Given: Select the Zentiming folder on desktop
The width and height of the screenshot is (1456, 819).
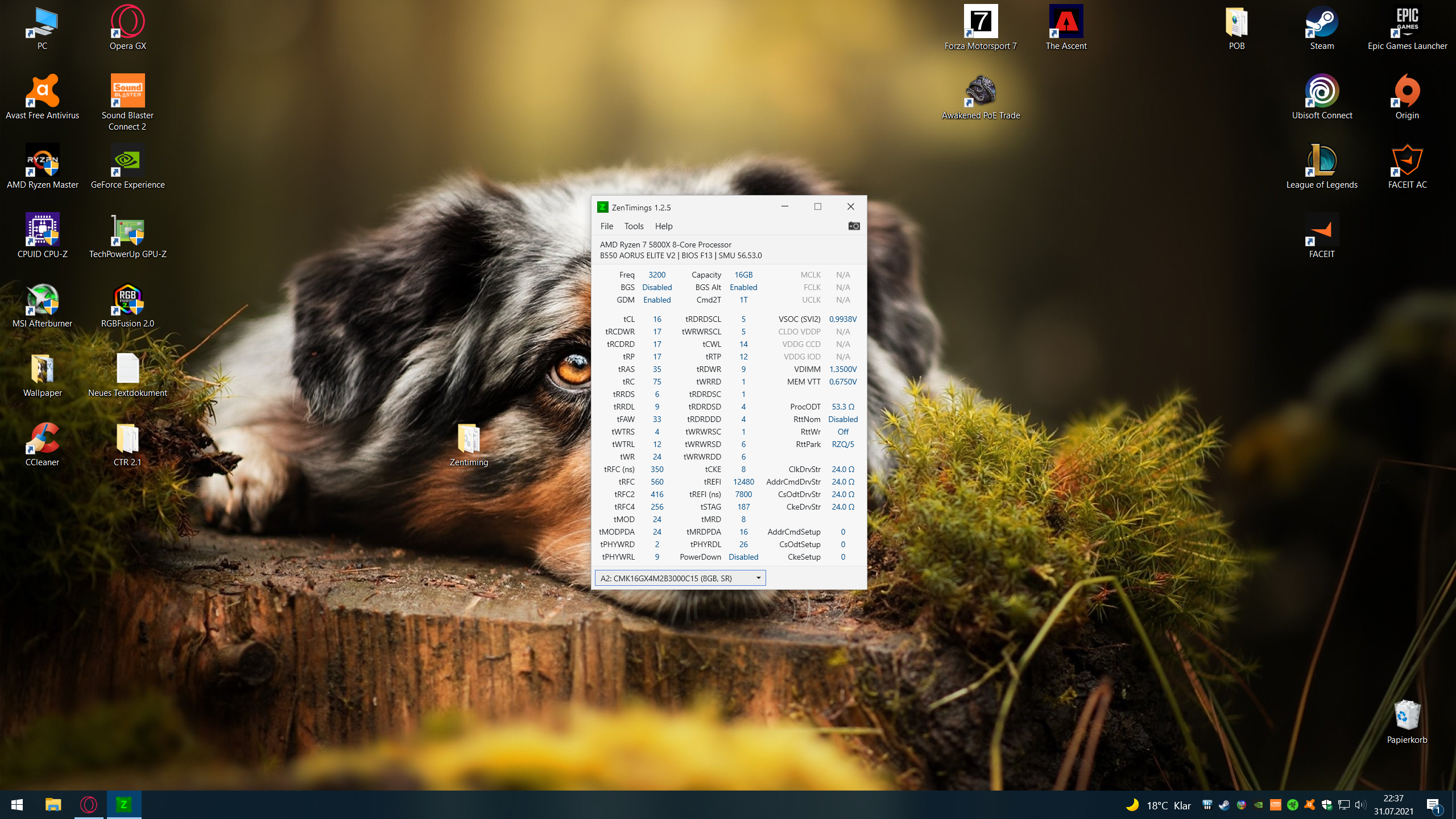Looking at the screenshot, I should coord(469,439).
